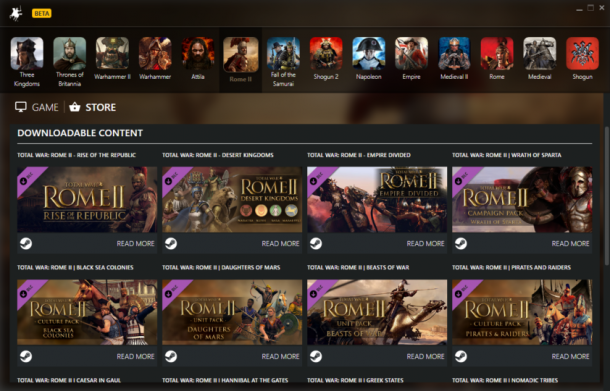This screenshot has width=610, height=391.
Task: Open the Total War launcher logo
Action: coord(16,14)
